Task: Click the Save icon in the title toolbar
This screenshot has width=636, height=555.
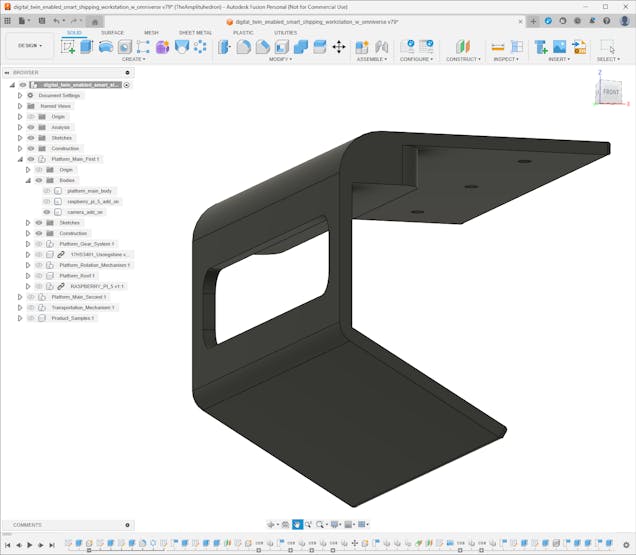Action: pyautogui.click(x=41, y=20)
